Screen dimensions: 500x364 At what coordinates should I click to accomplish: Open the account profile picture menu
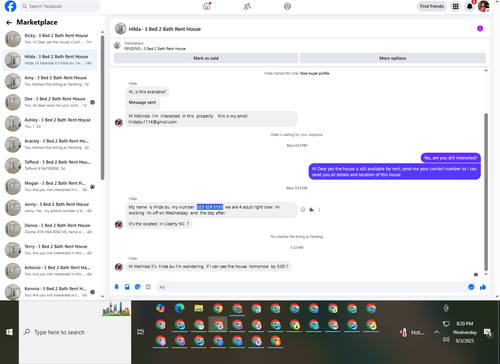pyautogui.click(x=483, y=6)
